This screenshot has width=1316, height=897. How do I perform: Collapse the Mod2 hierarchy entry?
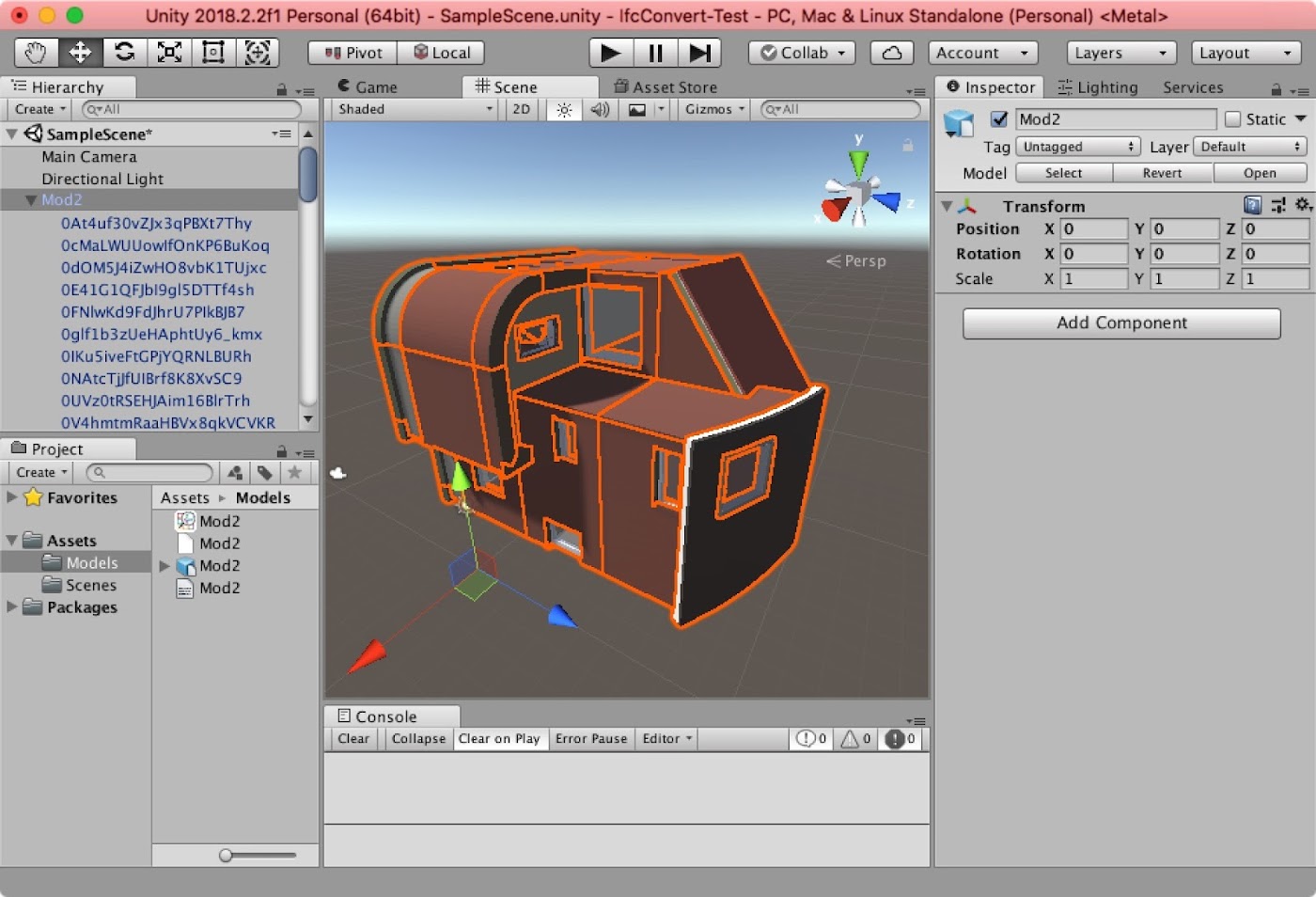click(x=29, y=199)
